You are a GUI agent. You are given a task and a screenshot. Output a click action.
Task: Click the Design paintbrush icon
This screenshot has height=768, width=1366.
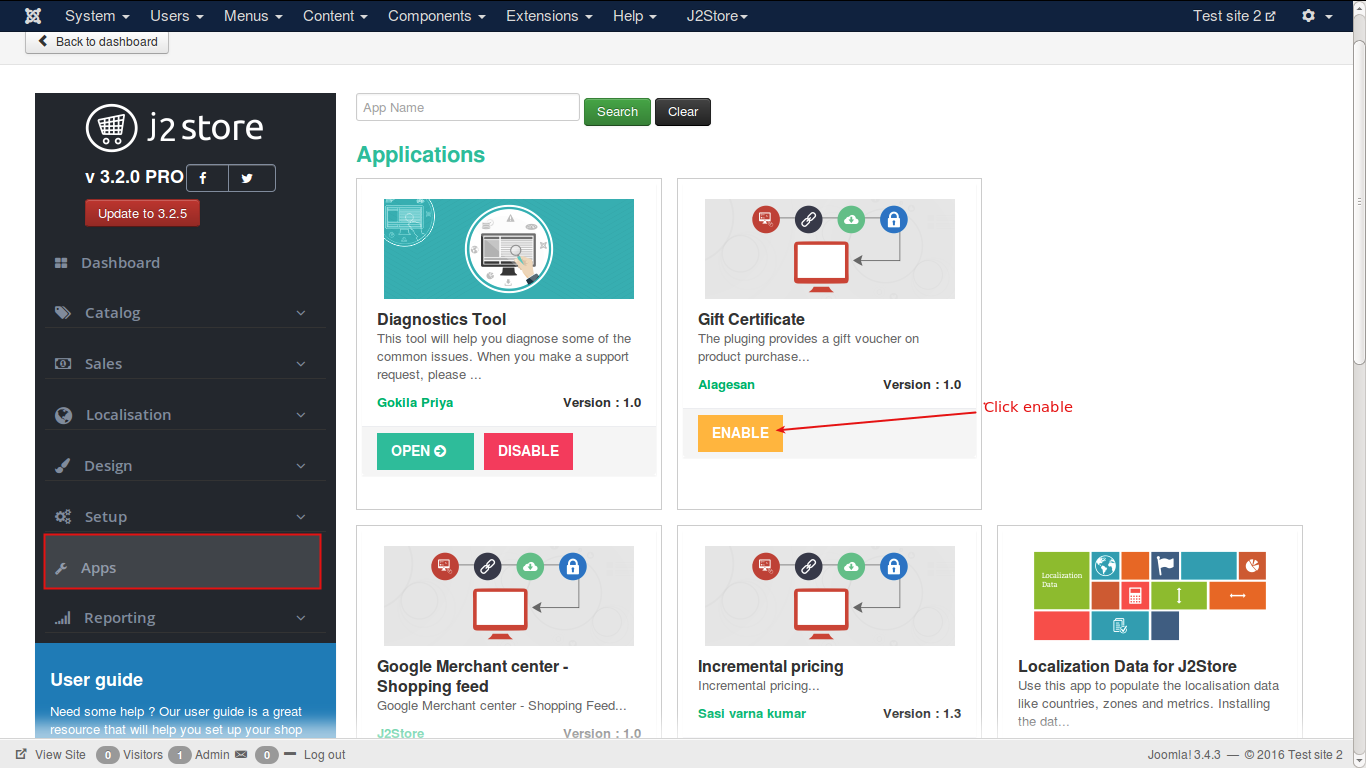62,466
